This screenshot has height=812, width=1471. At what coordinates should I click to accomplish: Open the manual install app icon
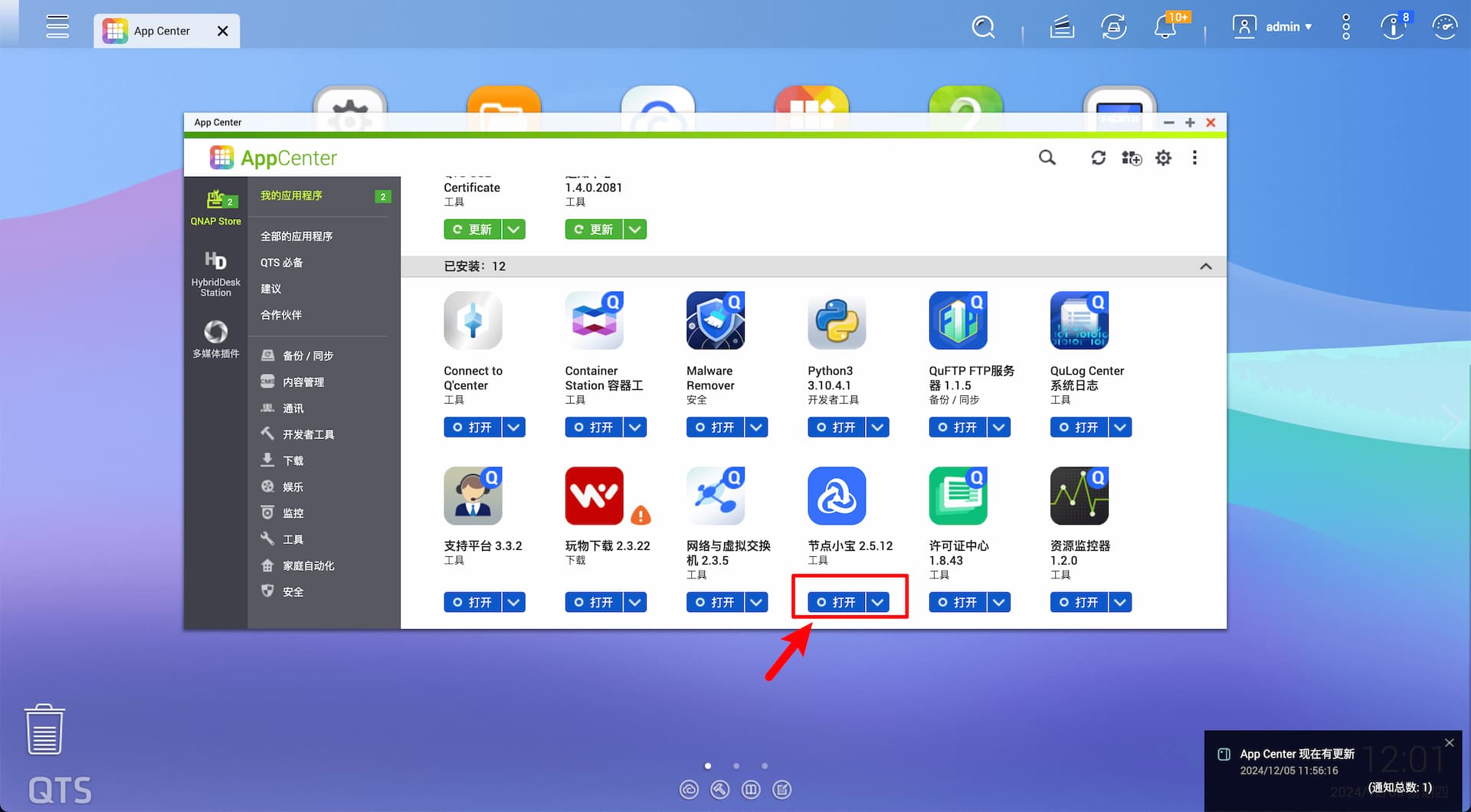point(1131,158)
